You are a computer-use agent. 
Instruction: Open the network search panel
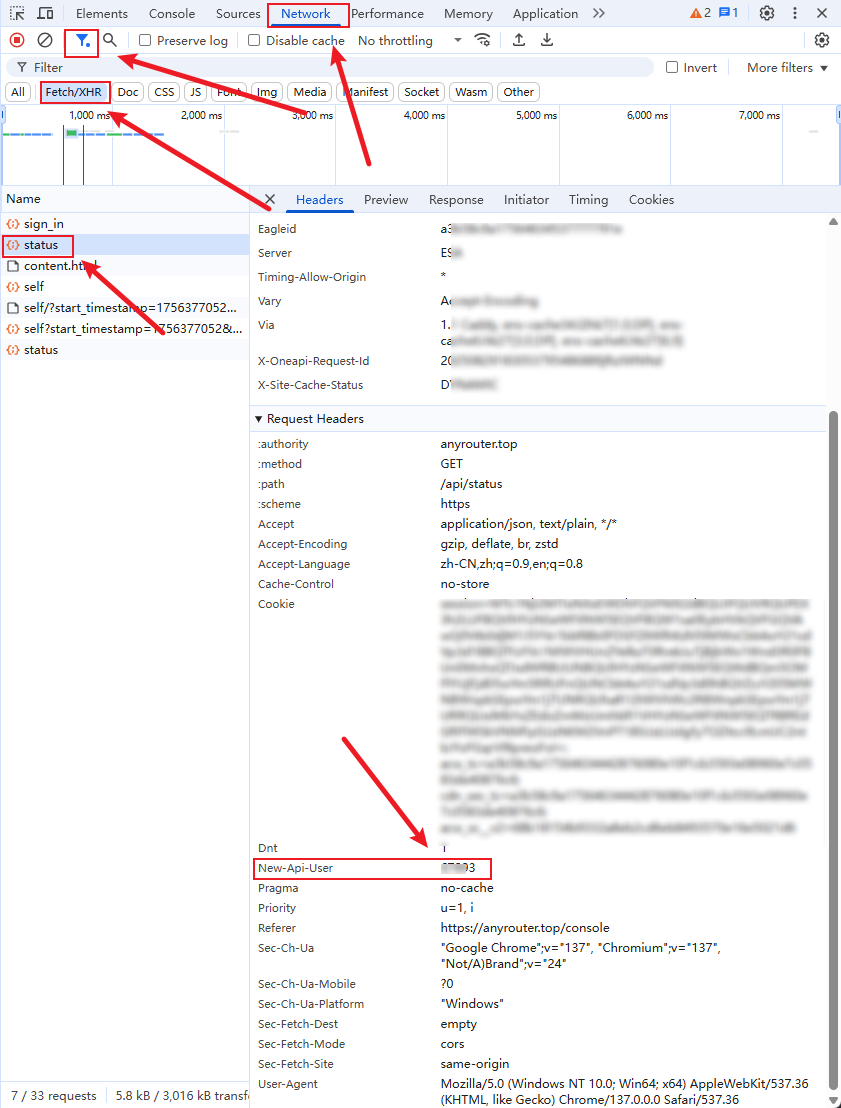110,40
